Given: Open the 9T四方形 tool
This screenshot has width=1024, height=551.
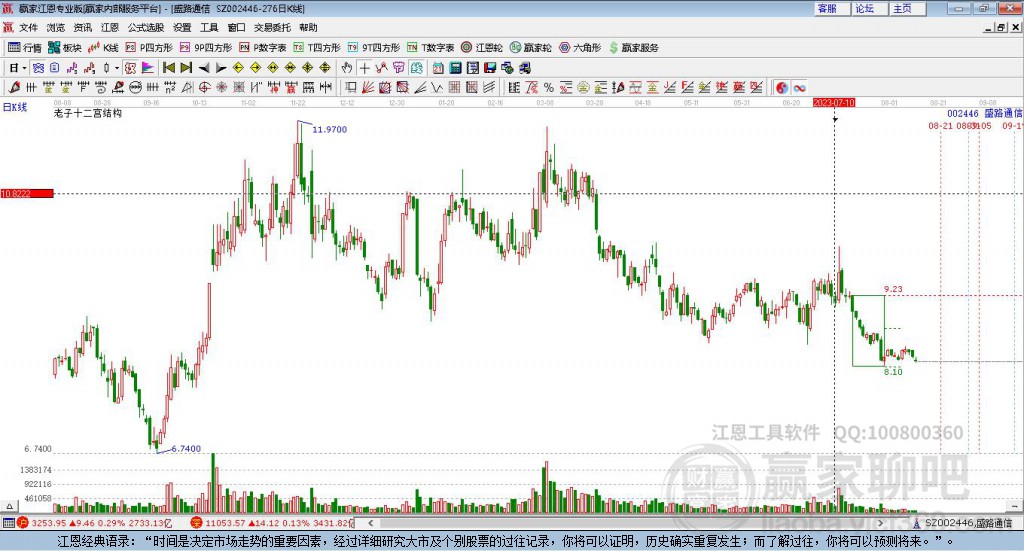Looking at the screenshot, I should [374, 48].
